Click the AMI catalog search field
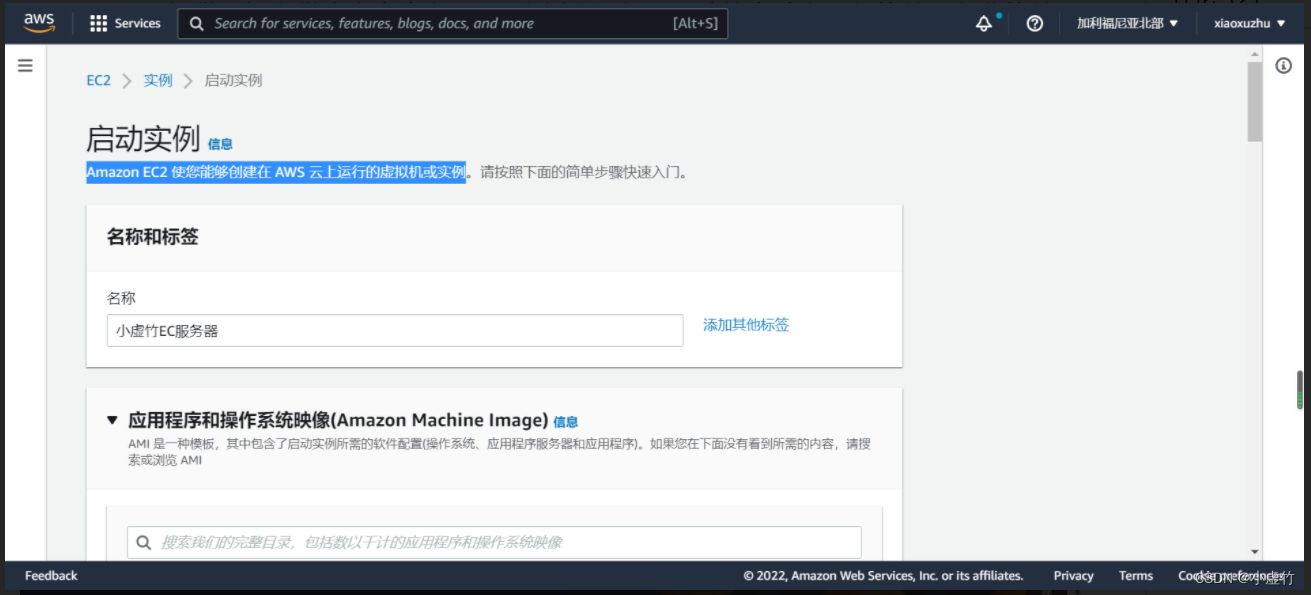1311x595 pixels. point(494,542)
